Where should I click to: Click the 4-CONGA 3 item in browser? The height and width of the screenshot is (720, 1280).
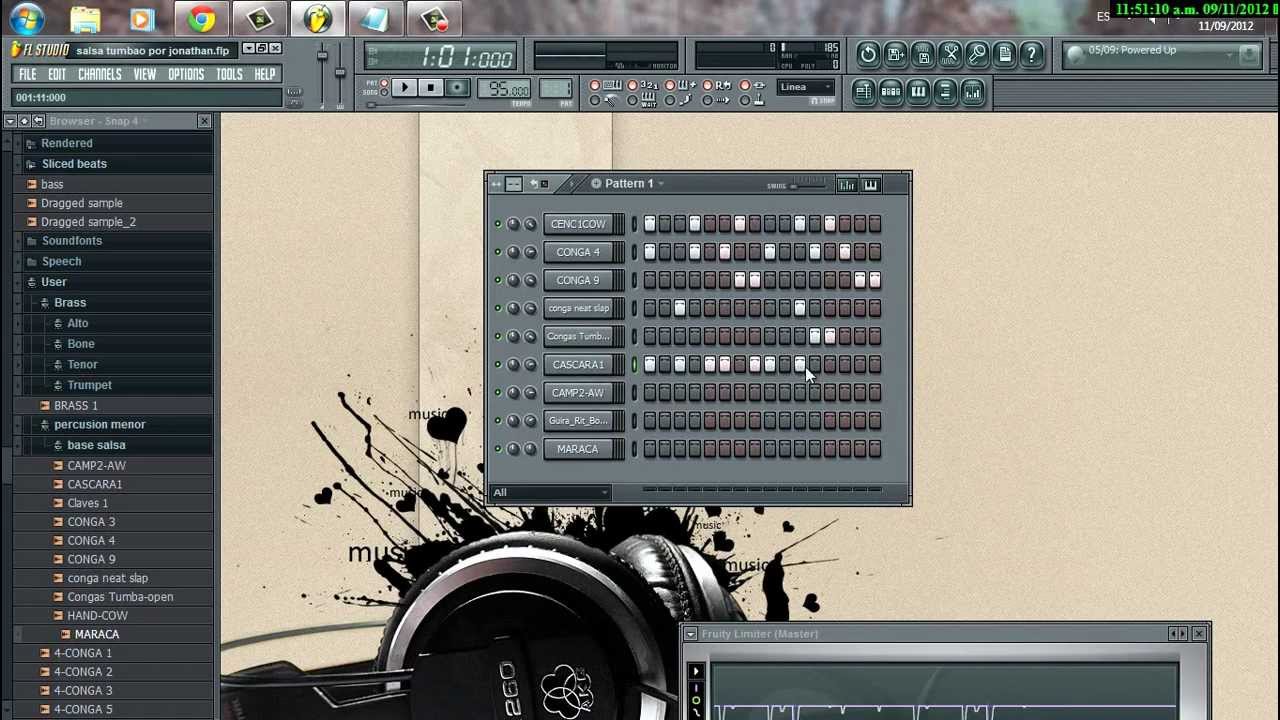[83, 691]
